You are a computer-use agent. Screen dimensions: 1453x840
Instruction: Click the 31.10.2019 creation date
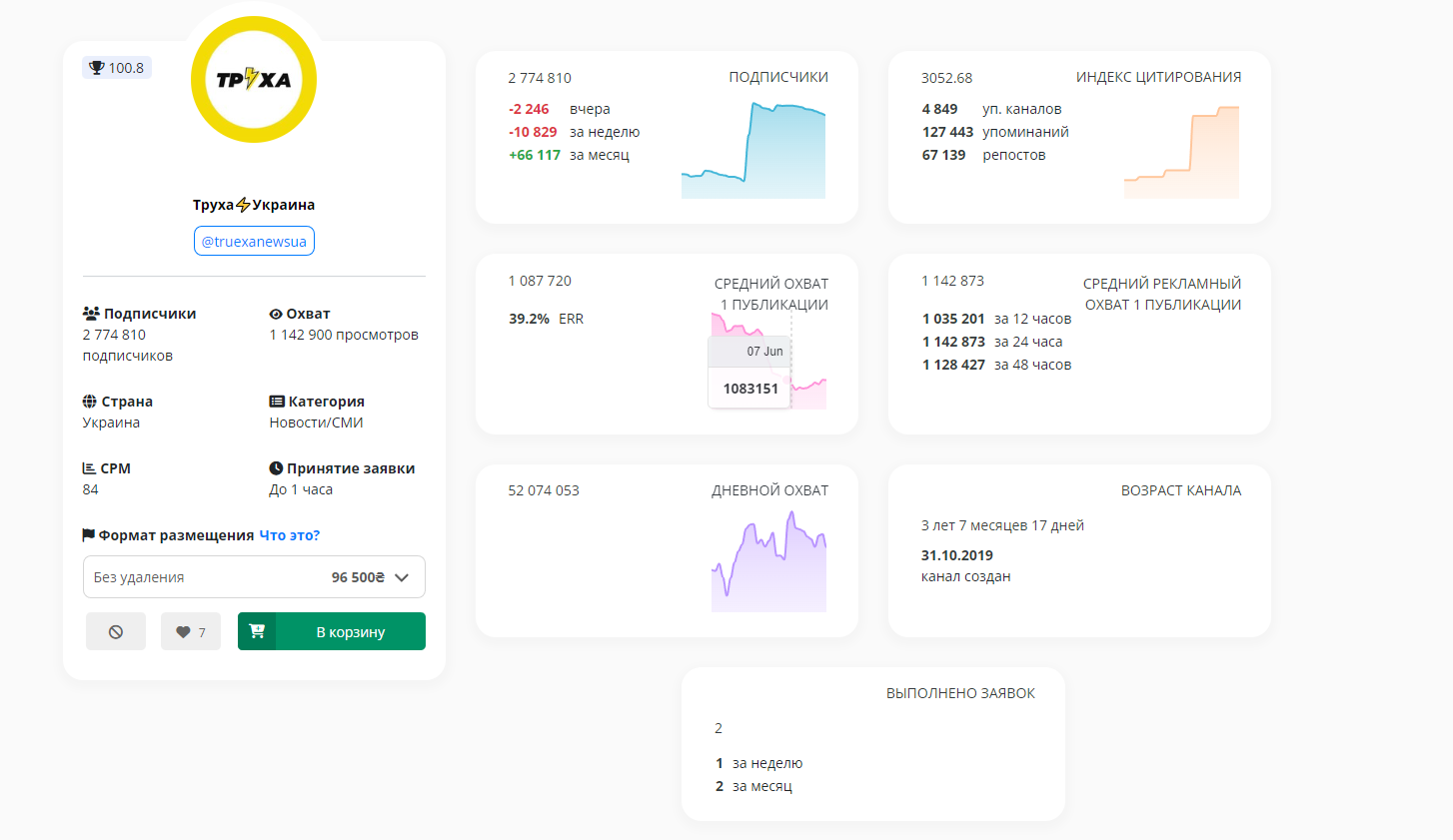(x=957, y=555)
